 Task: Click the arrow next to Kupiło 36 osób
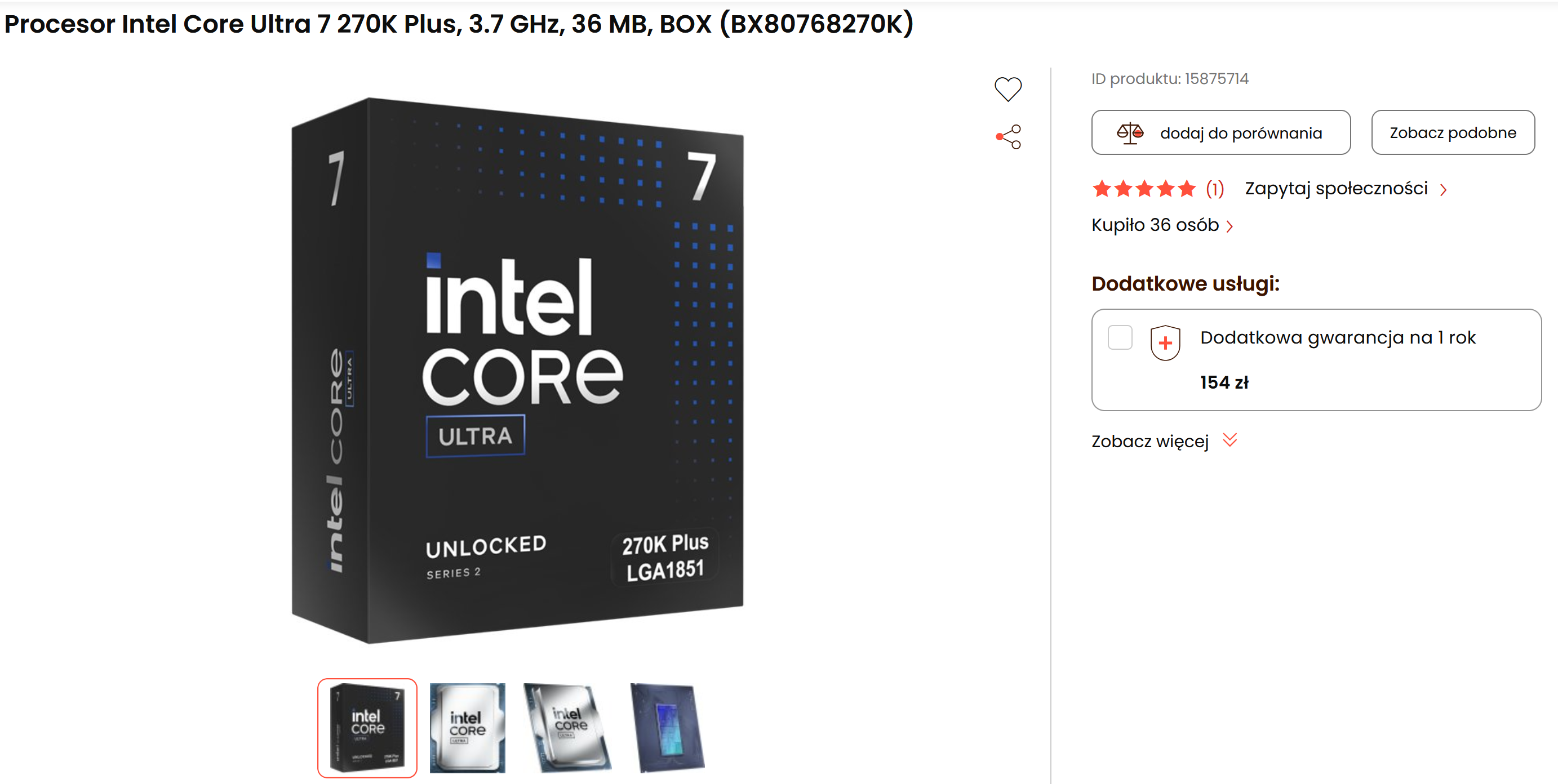(1229, 226)
